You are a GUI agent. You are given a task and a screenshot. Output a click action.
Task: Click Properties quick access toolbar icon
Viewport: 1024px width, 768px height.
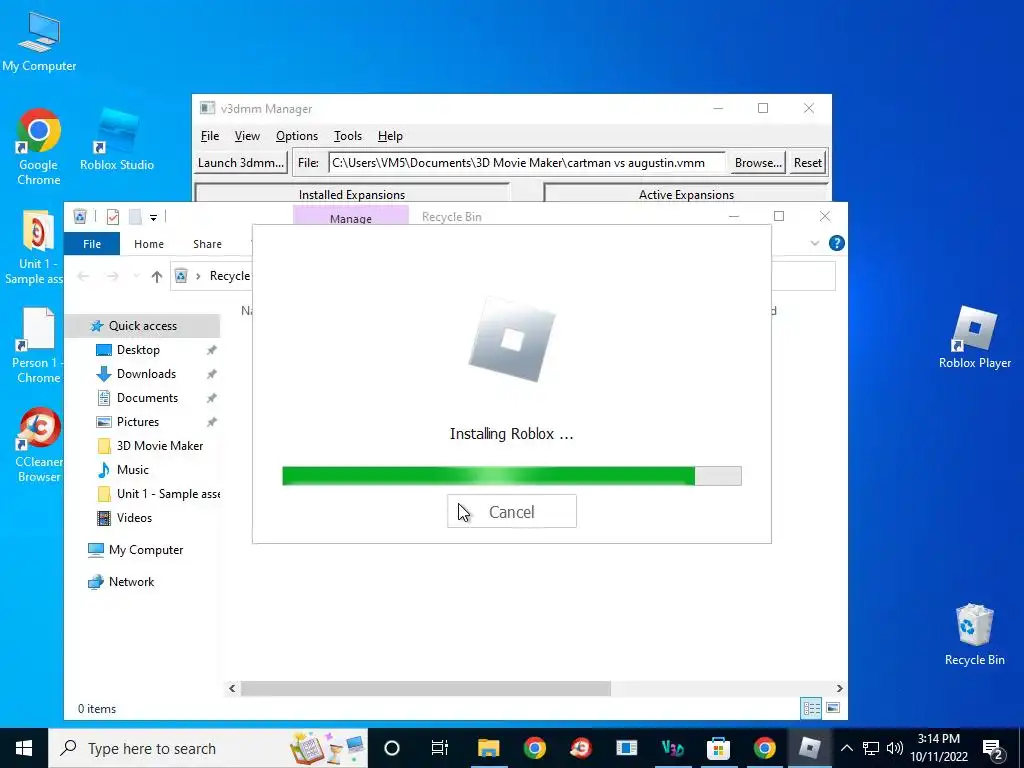tap(113, 217)
